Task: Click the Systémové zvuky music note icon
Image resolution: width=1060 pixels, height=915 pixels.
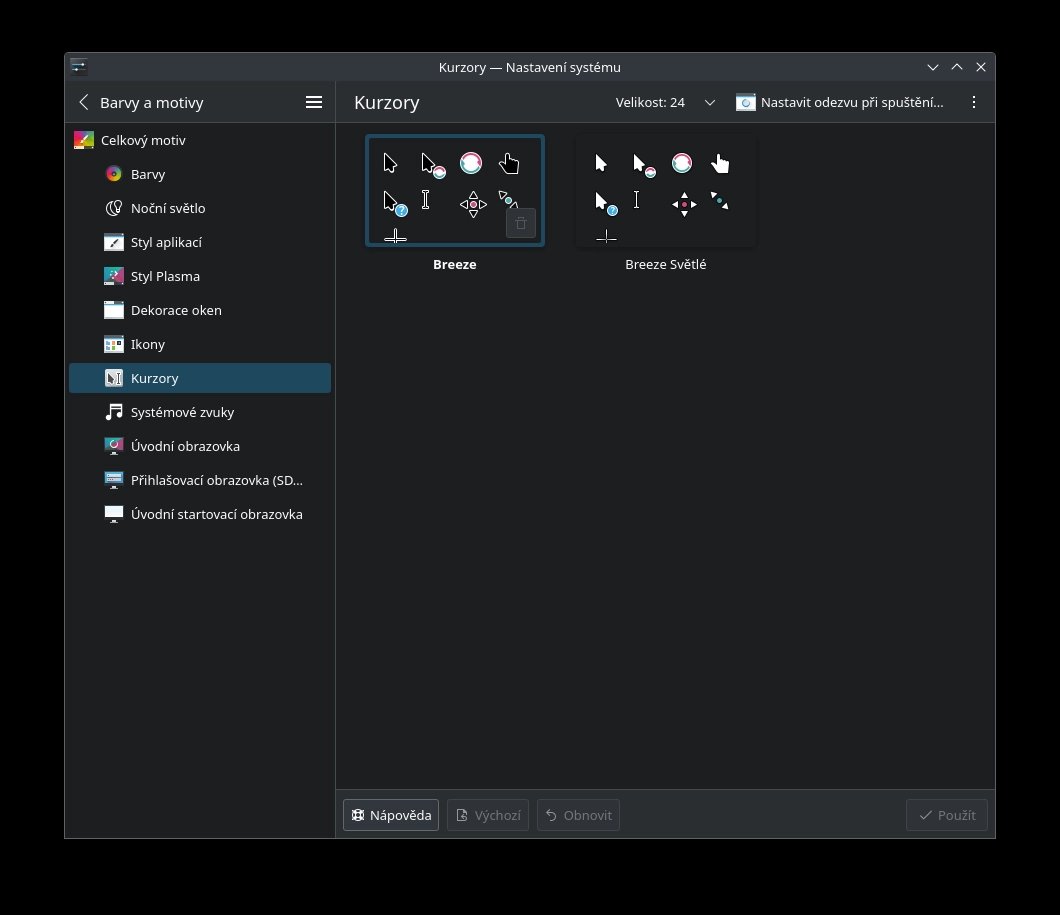Action: coord(114,412)
